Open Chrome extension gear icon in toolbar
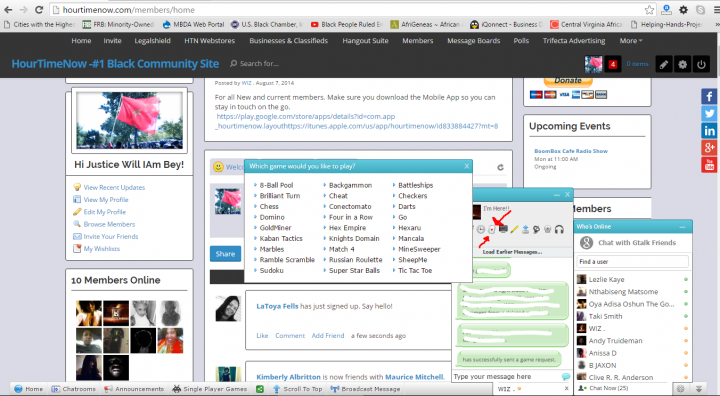The height and width of the screenshot is (396, 720). [683, 10]
